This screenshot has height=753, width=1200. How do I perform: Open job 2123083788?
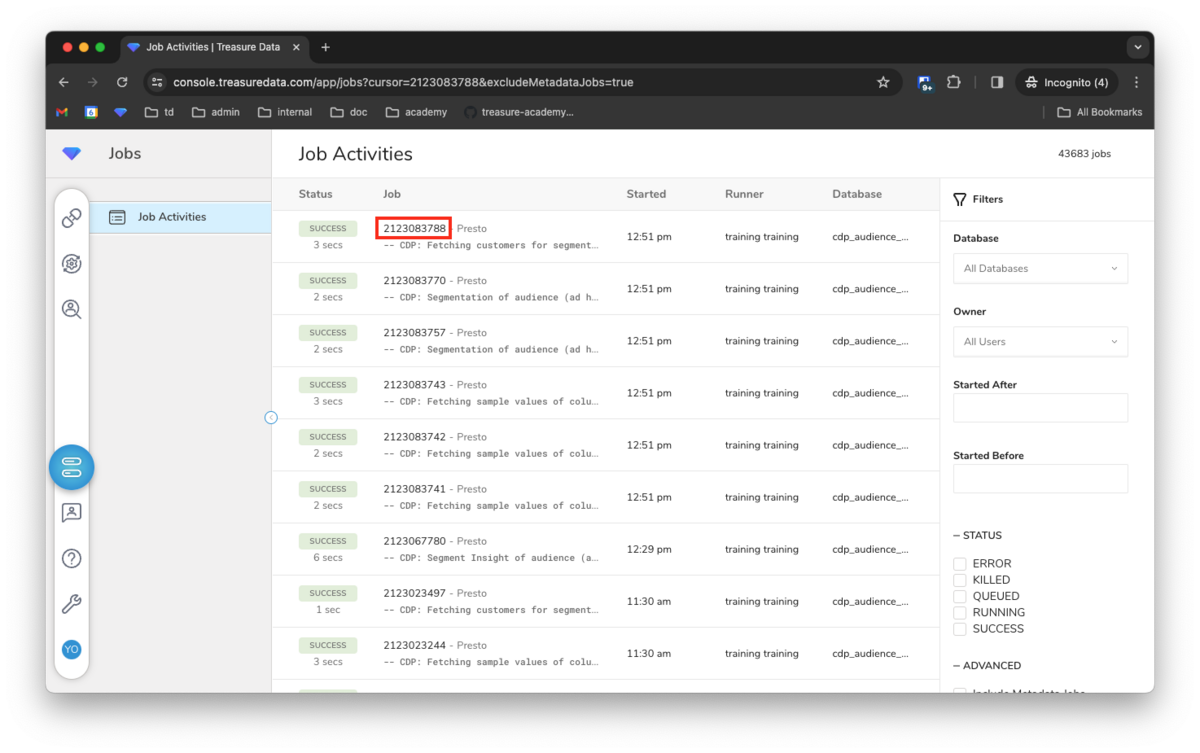tap(414, 228)
